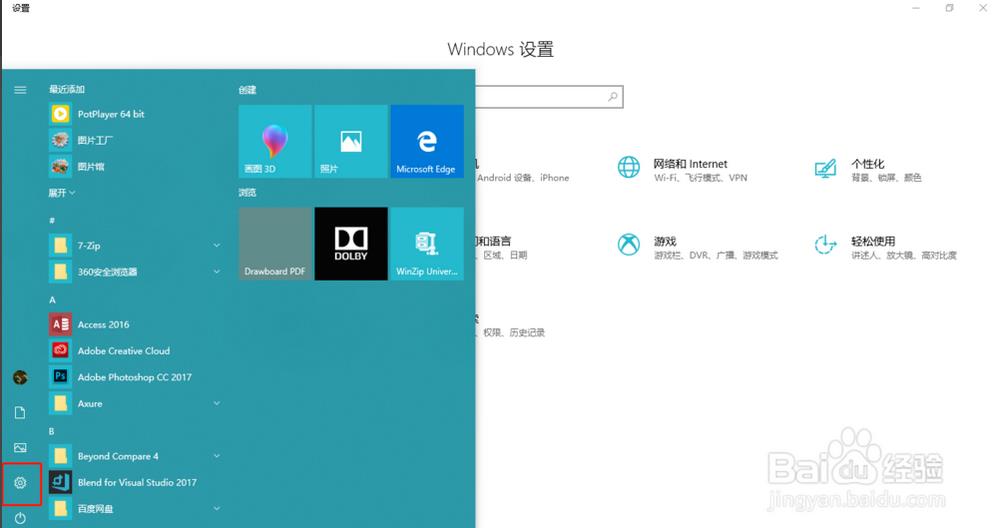998x528 pixels.
Task: Click the 最近添加 section header
Action: click(x=67, y=89)
